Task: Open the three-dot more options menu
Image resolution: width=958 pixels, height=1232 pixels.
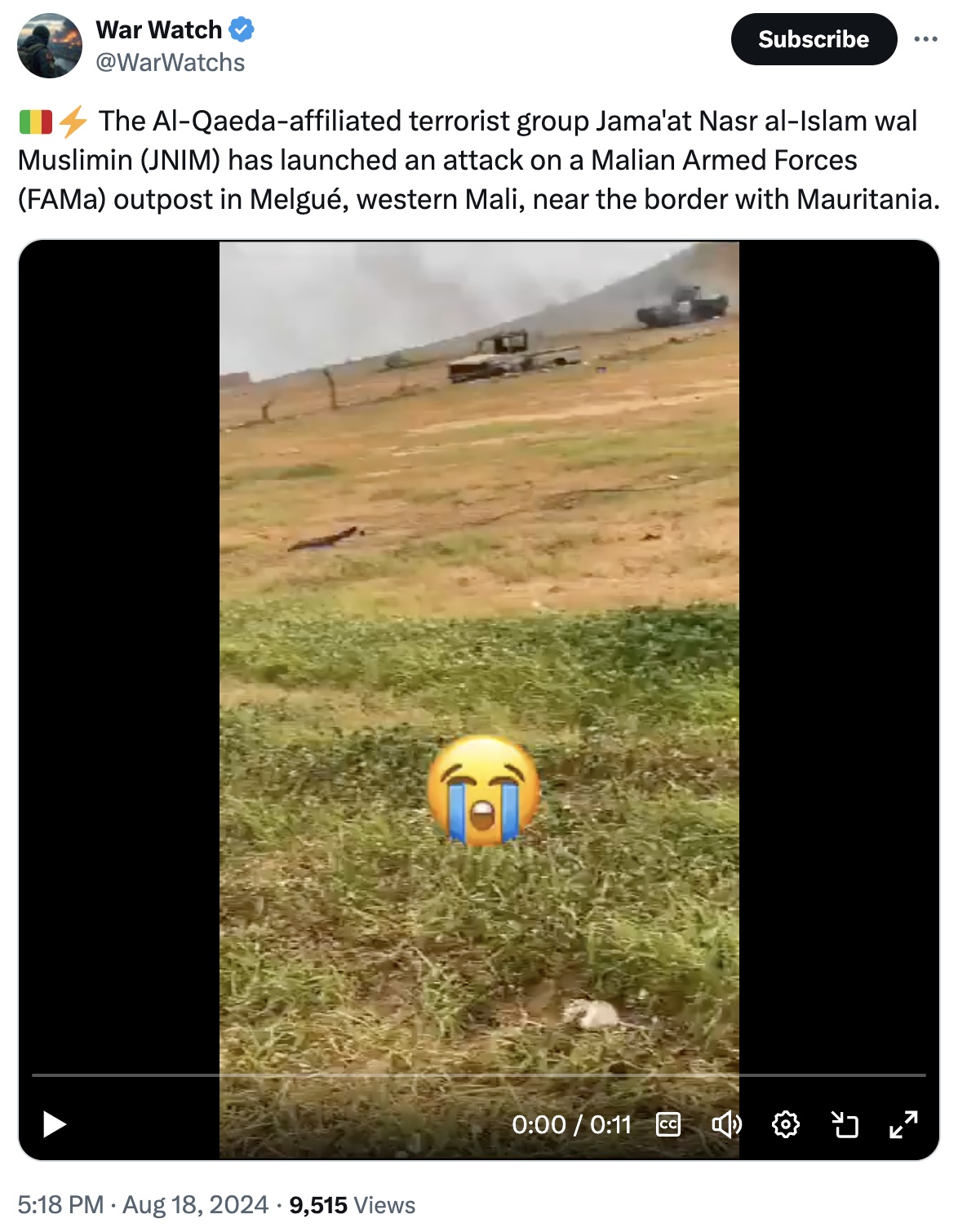Action: coord(925,39)
